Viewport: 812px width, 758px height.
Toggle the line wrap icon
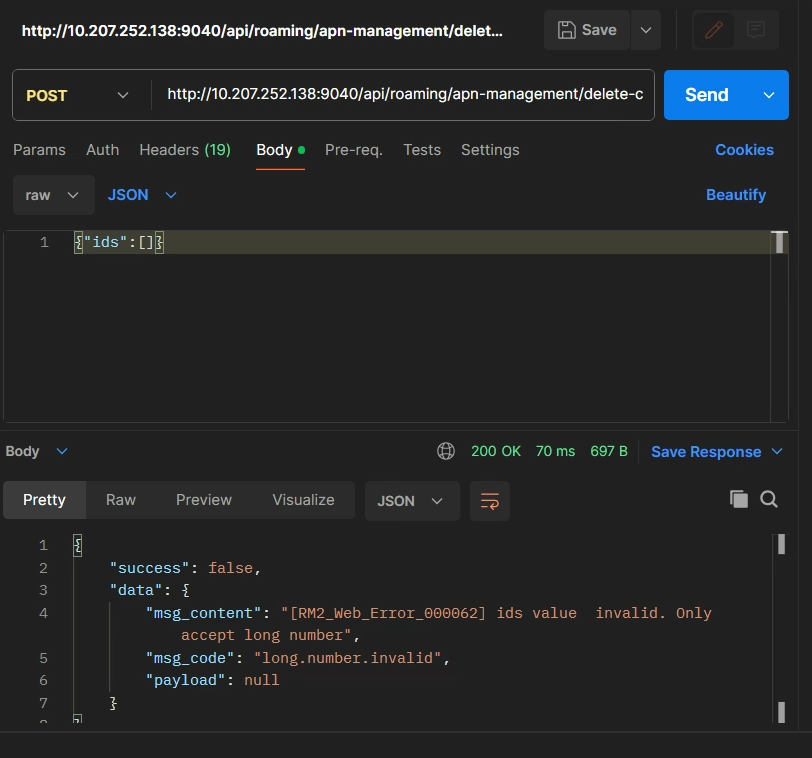pyautogui.click(x=490, y=501)
